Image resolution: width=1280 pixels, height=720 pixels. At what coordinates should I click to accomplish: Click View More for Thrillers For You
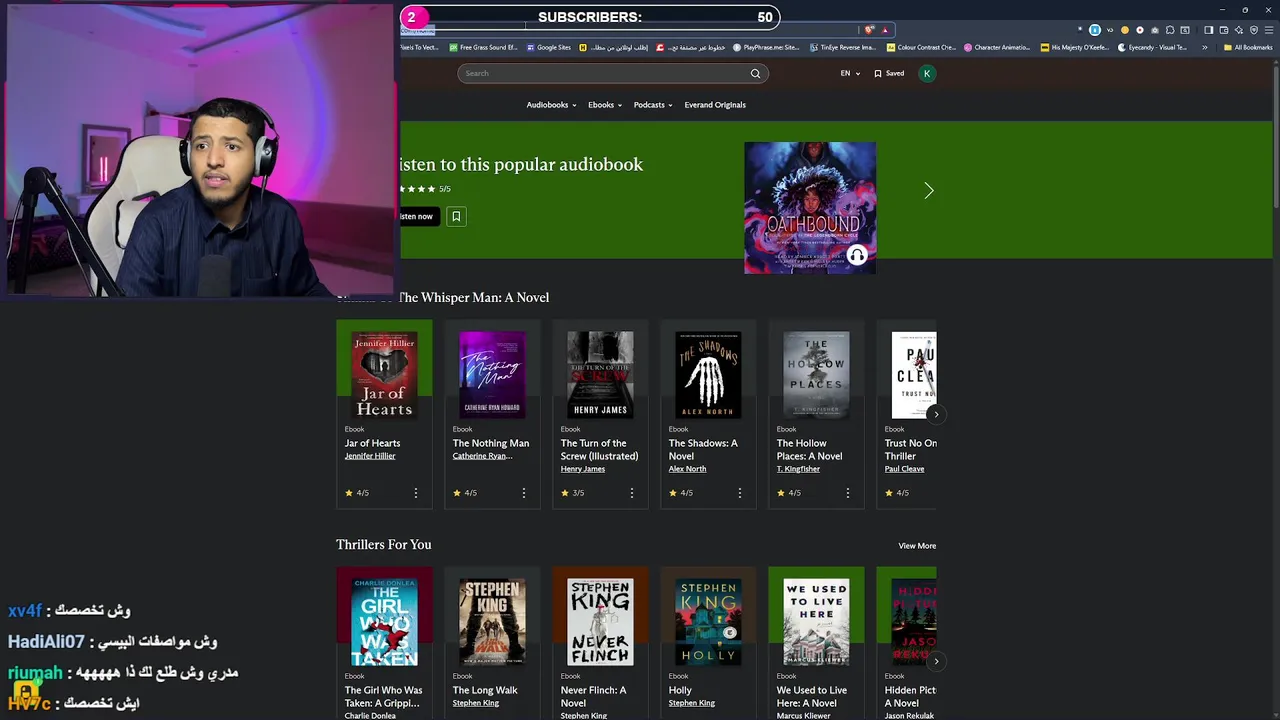tap(917, 546)
